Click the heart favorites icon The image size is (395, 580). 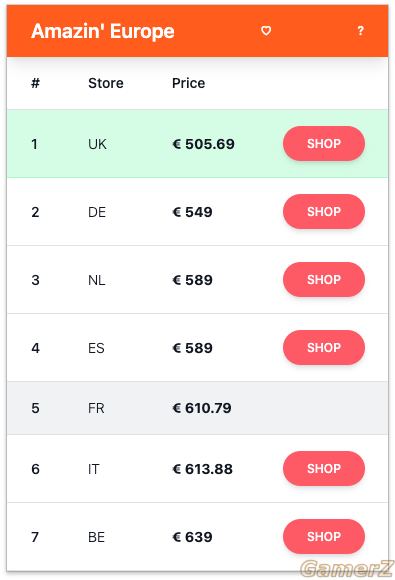pyautogui.click(x=266, y=31)
